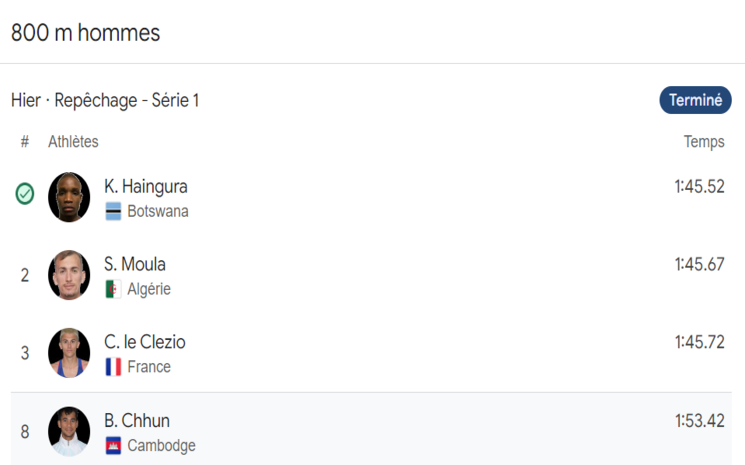Click the 800 m hommes heading
Viewport: 745px width, 465px height.
(85, 32)
